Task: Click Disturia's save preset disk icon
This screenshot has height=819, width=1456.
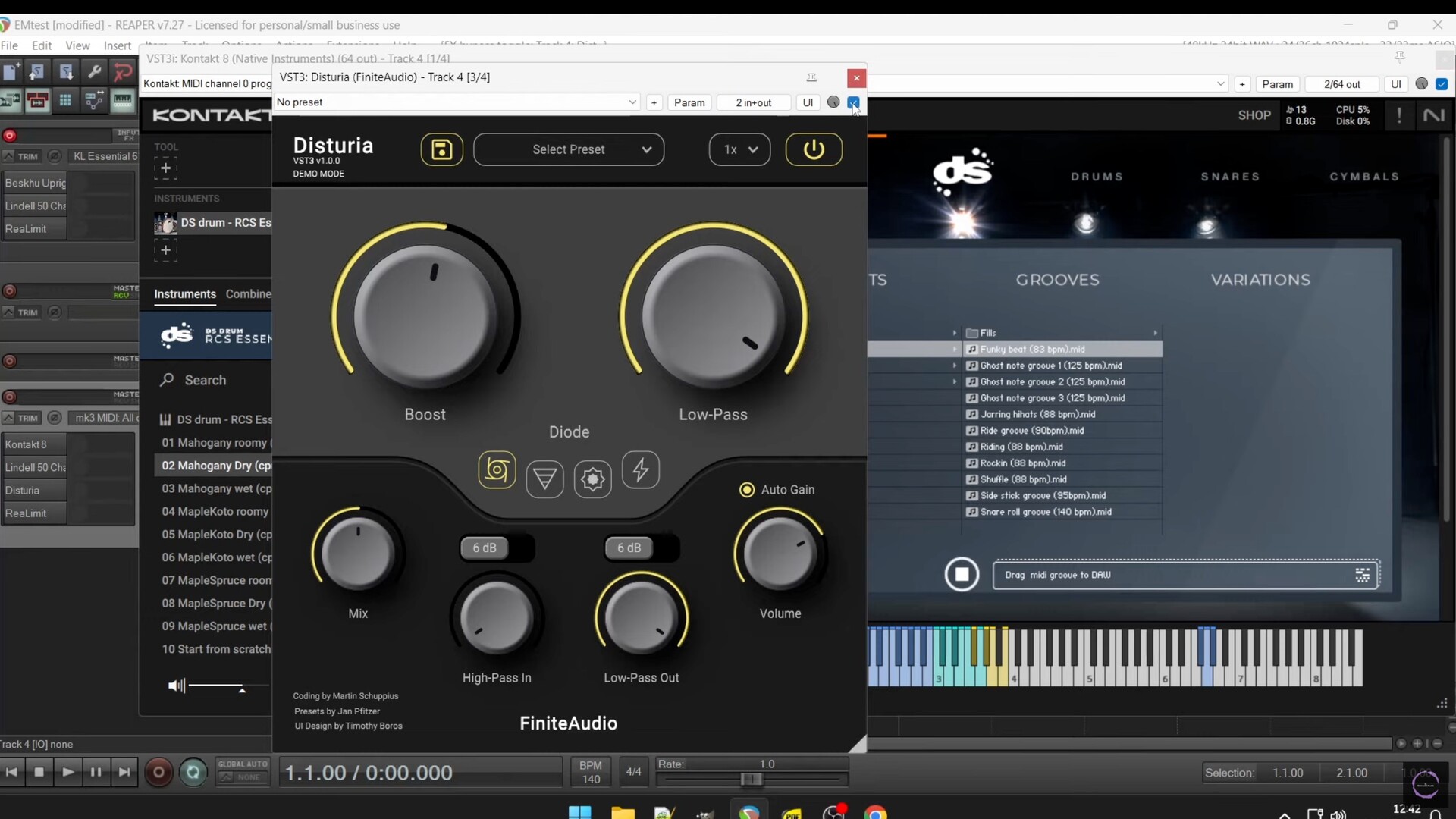Action: click(441, 149)
